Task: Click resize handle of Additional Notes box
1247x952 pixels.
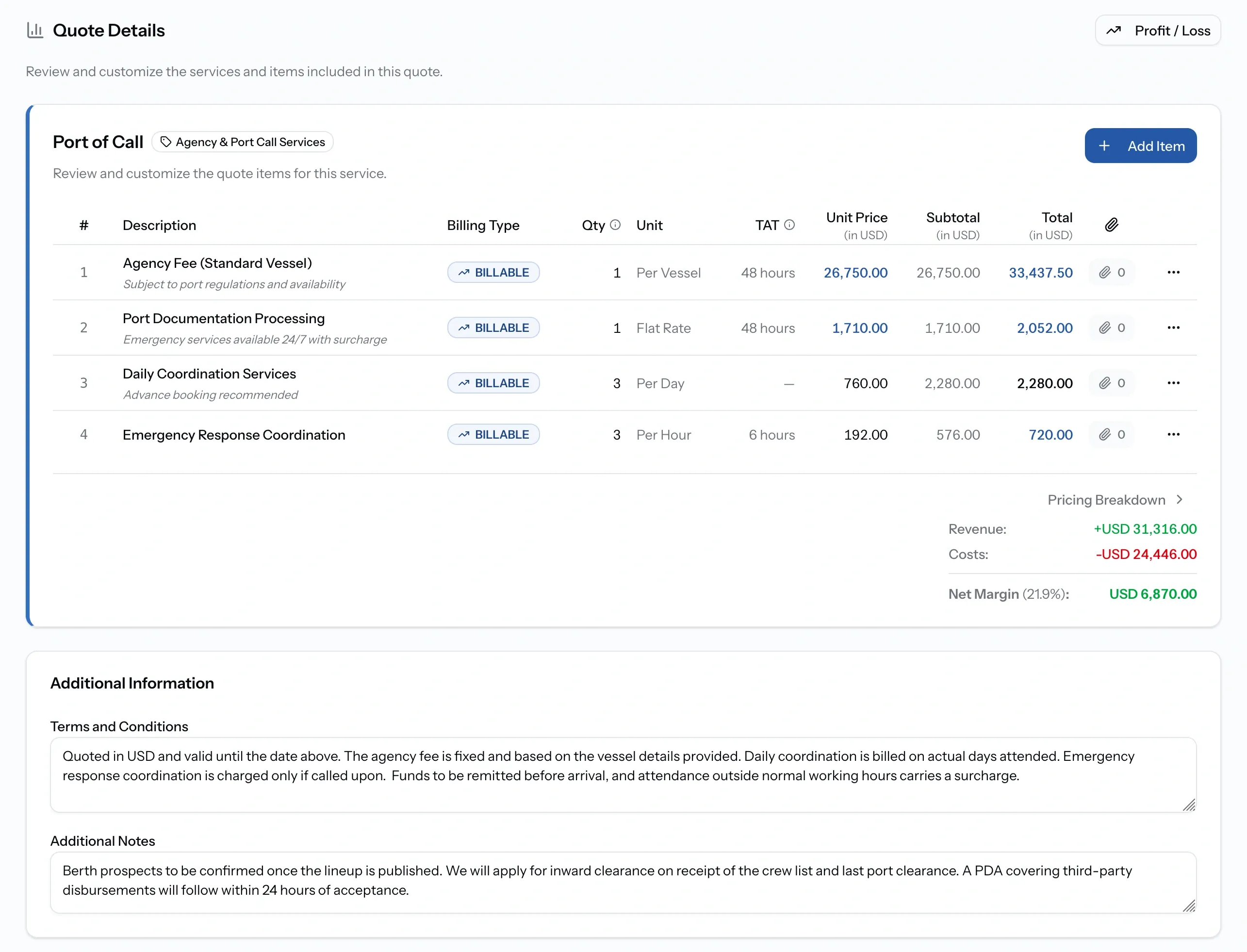Action: [x=1189, y=905]
